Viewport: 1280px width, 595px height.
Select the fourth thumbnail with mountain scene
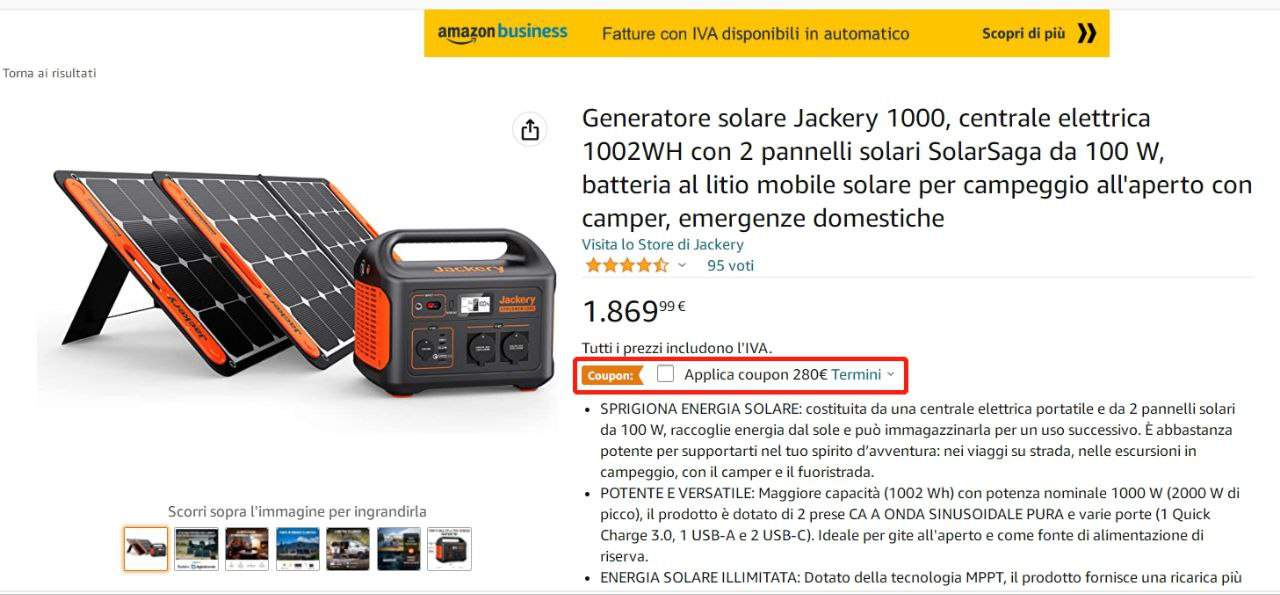[298, 549]
